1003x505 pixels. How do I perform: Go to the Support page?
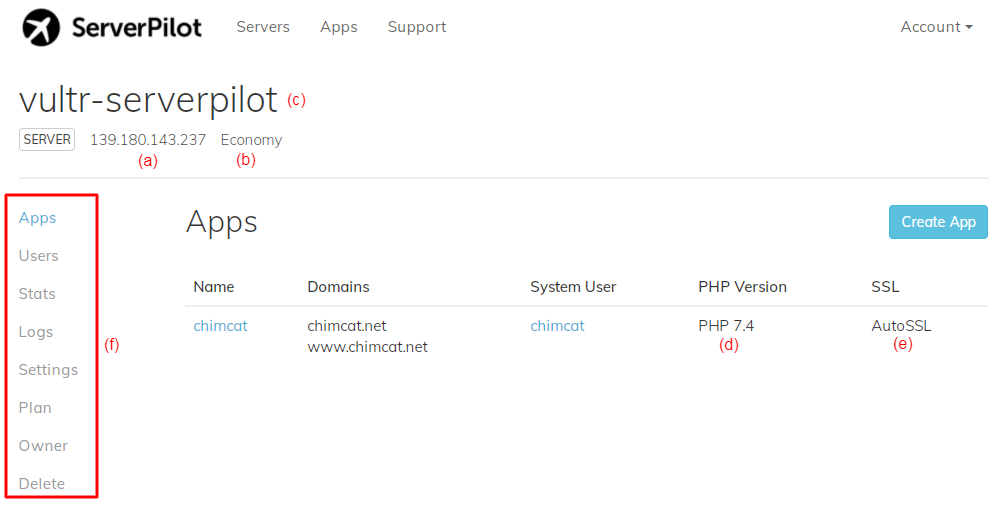click(416, 27)
